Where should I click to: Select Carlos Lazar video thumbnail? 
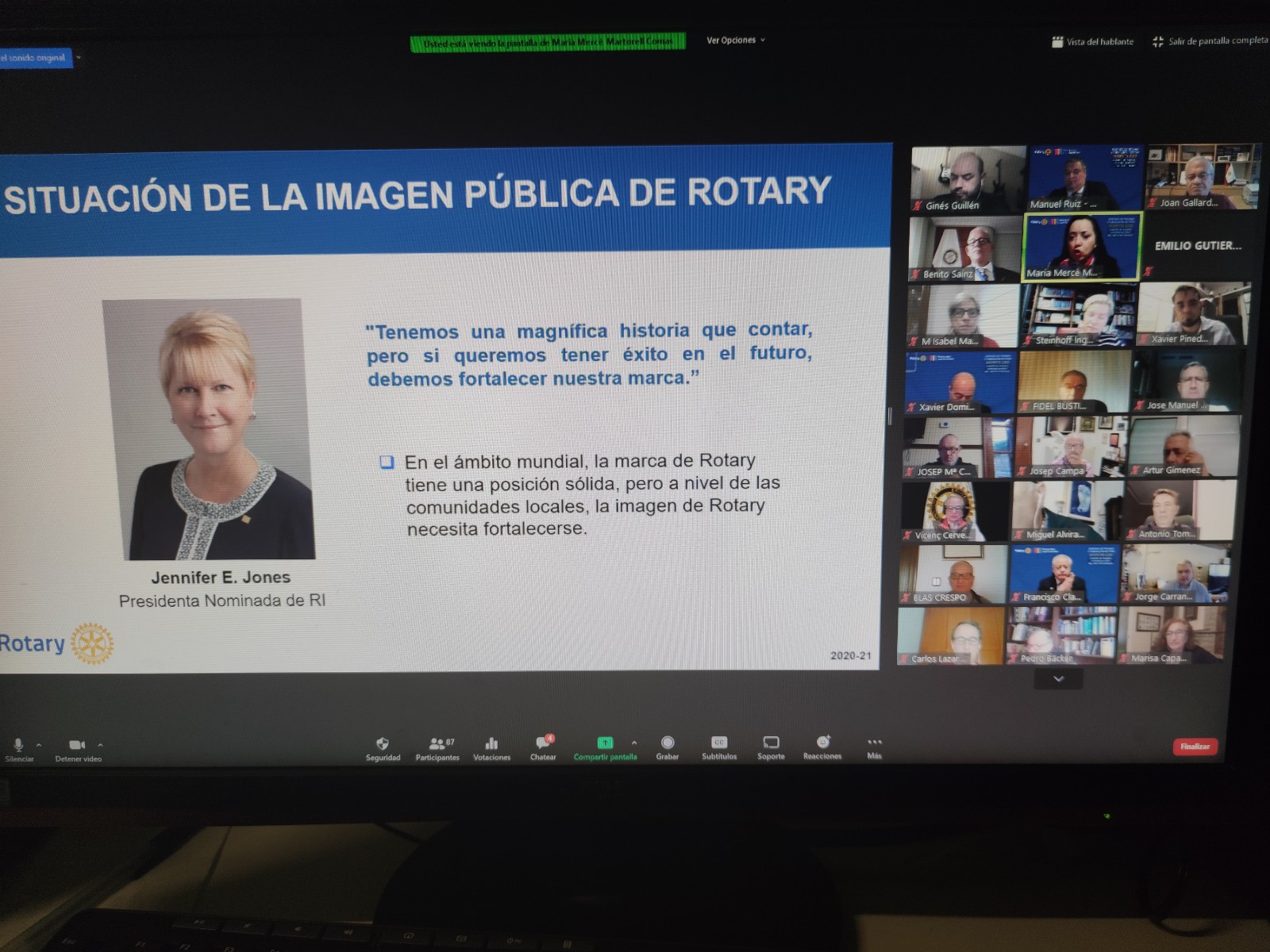click(x=950, y=635)
